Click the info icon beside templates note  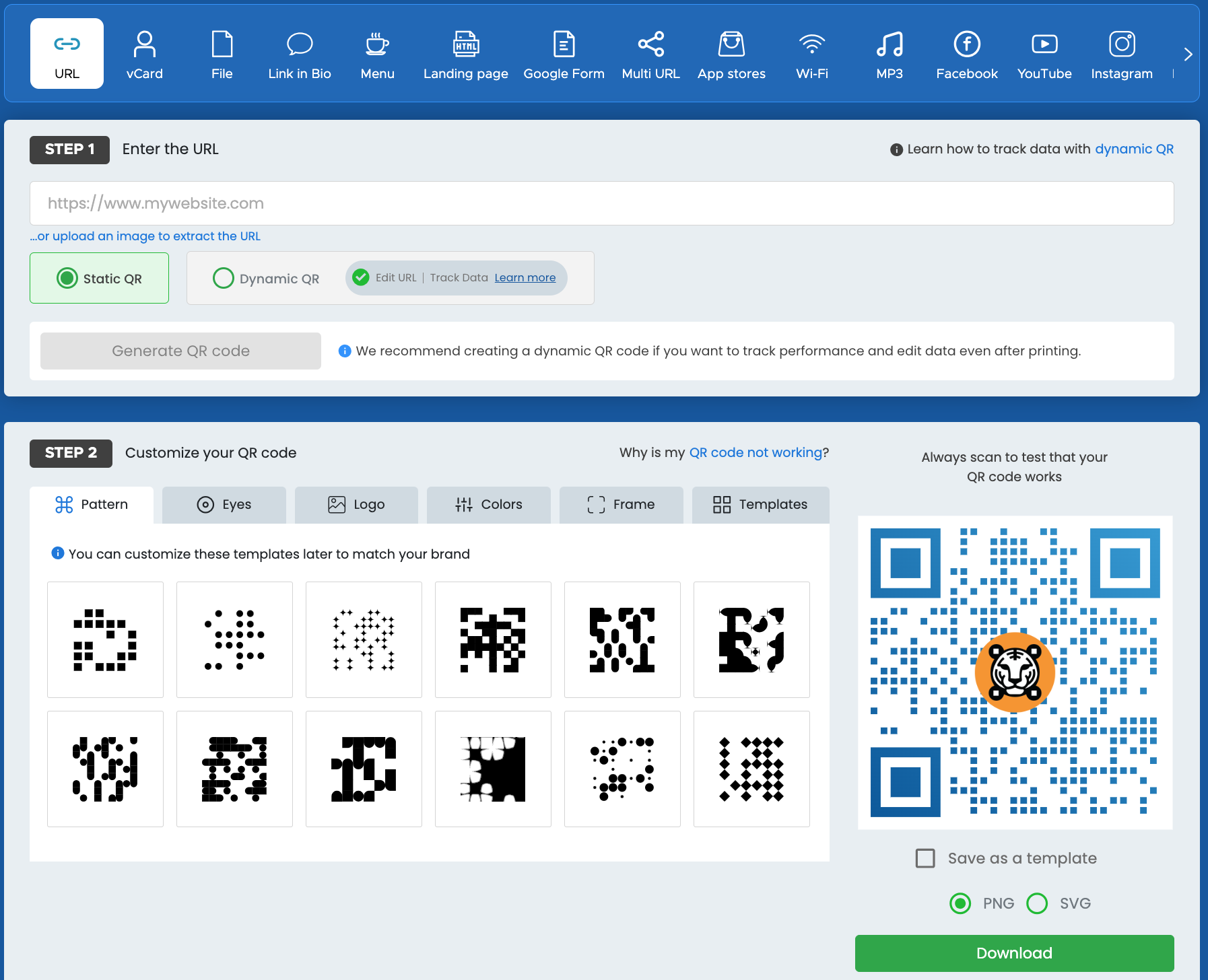click(58, 553)
